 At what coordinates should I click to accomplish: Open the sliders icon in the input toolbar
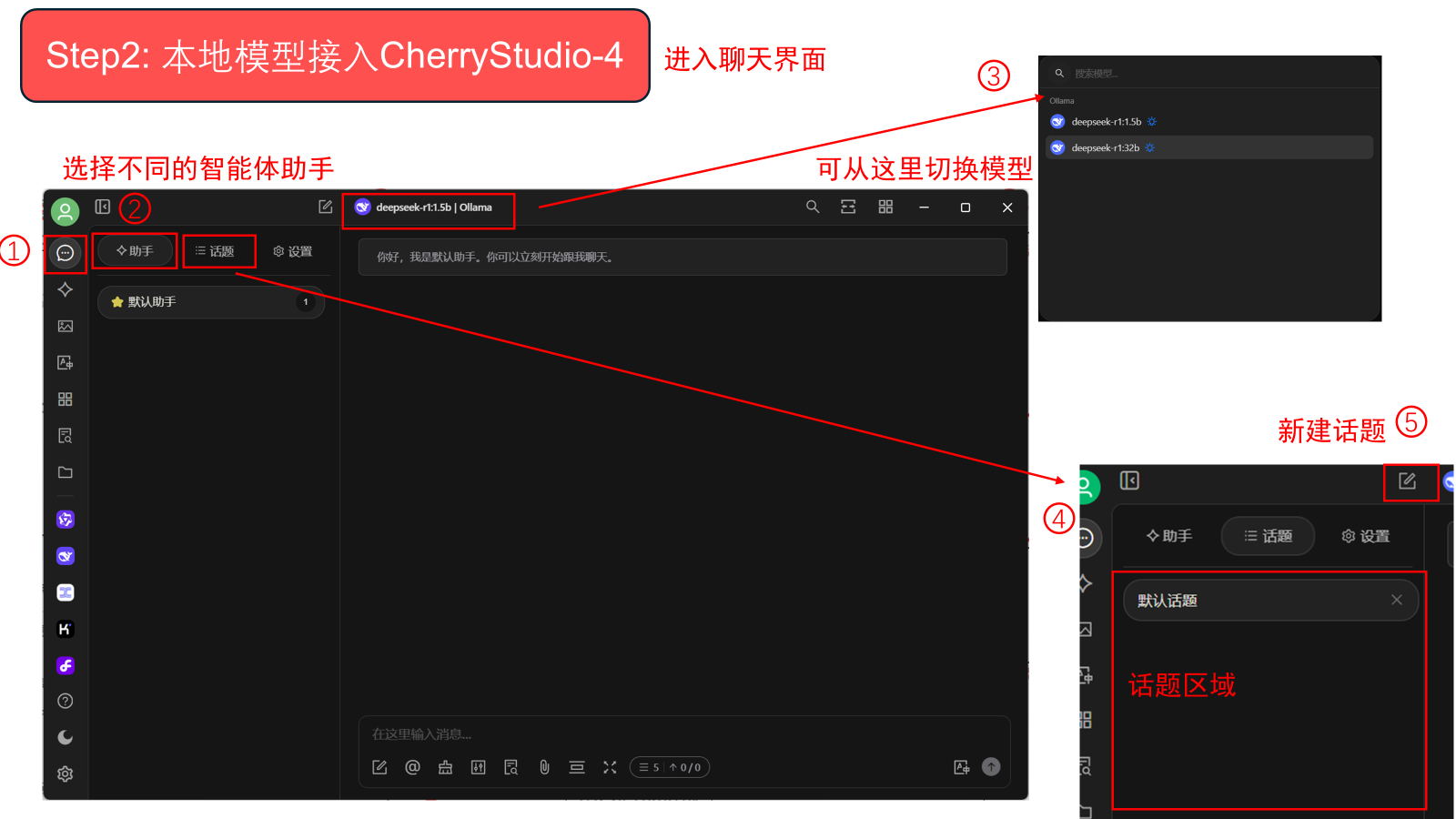(x=479, y=767)
